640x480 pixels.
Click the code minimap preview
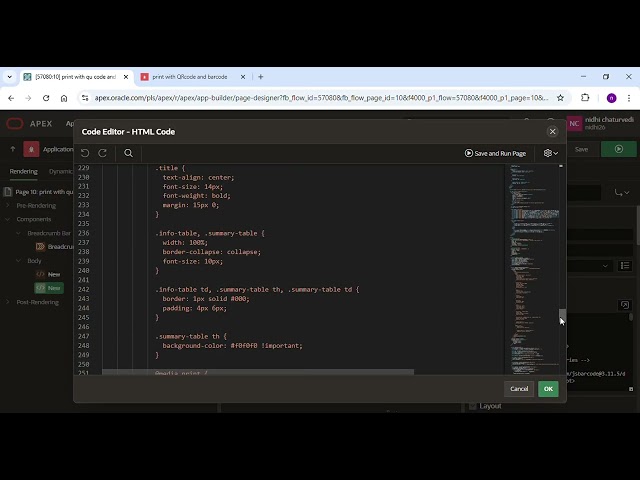[x=533, y=269]
